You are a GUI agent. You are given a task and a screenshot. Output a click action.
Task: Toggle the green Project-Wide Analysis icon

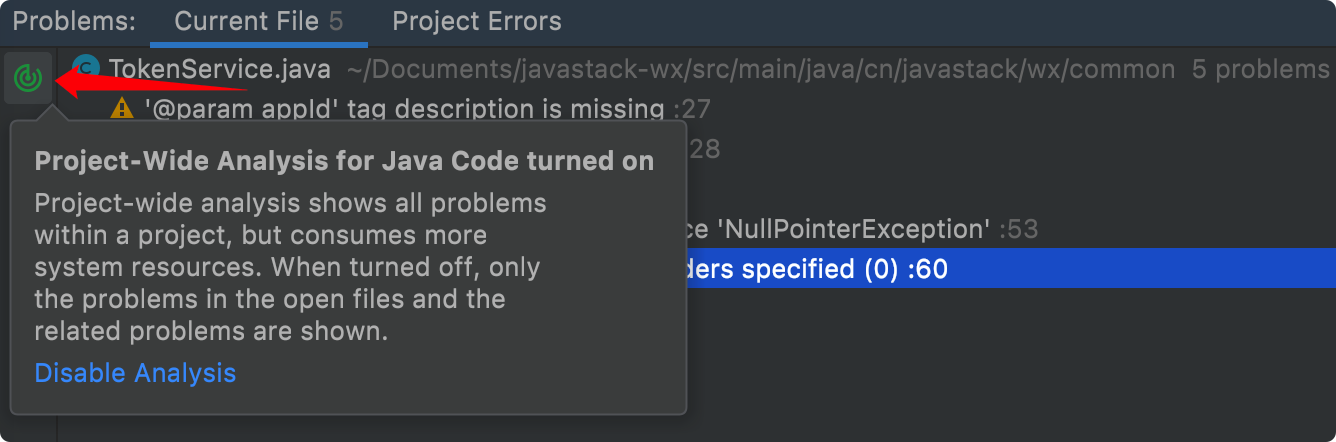(x=28, y=78)
